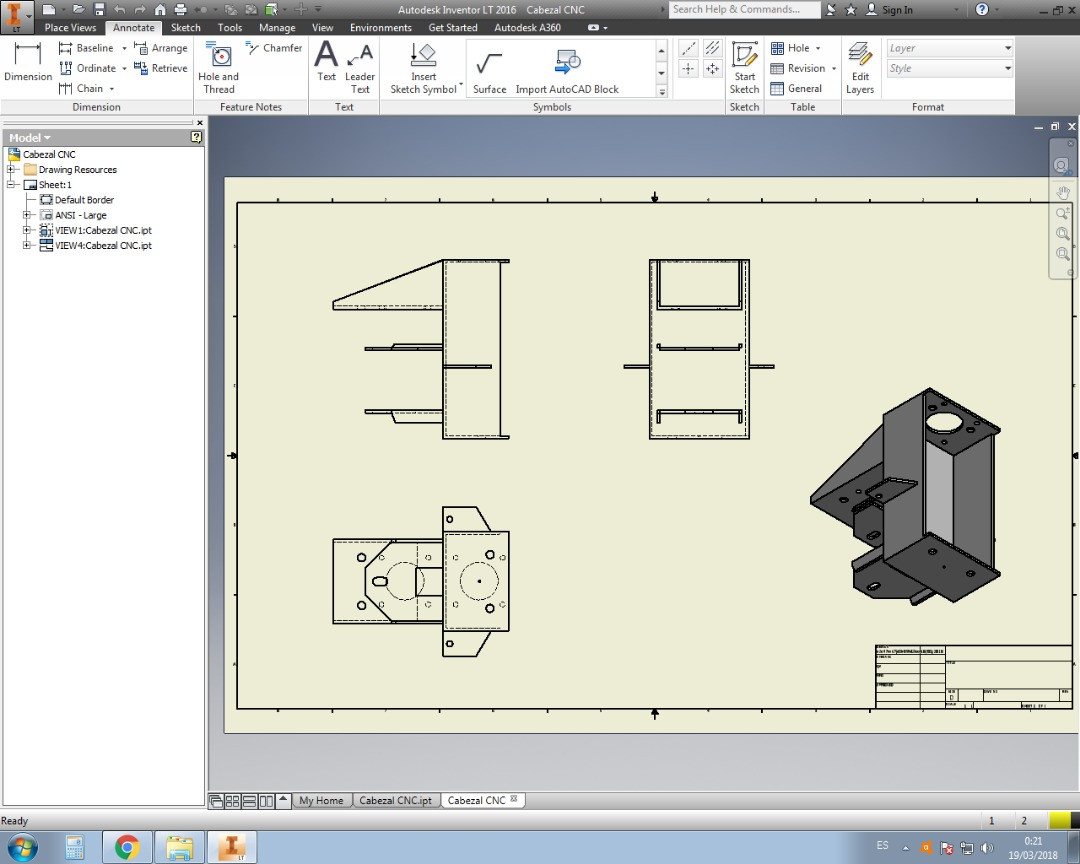1080x864 pixels.
Task: Open the Revision dropdown arrow
Action: [833, 68]
